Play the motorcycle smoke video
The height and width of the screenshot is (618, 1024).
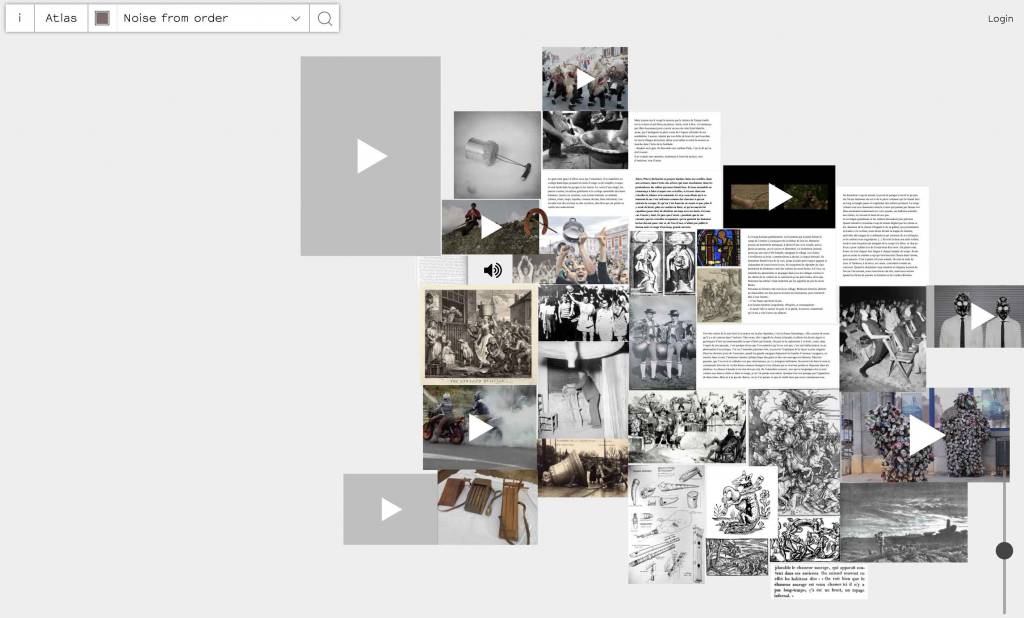tap(480, 428)
